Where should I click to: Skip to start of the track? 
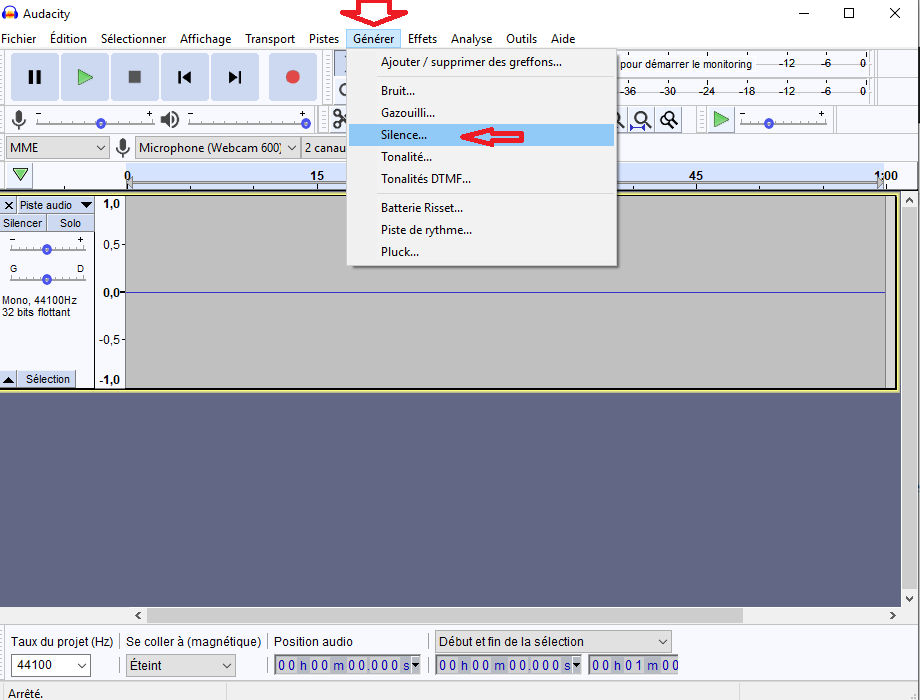point(184,77)
